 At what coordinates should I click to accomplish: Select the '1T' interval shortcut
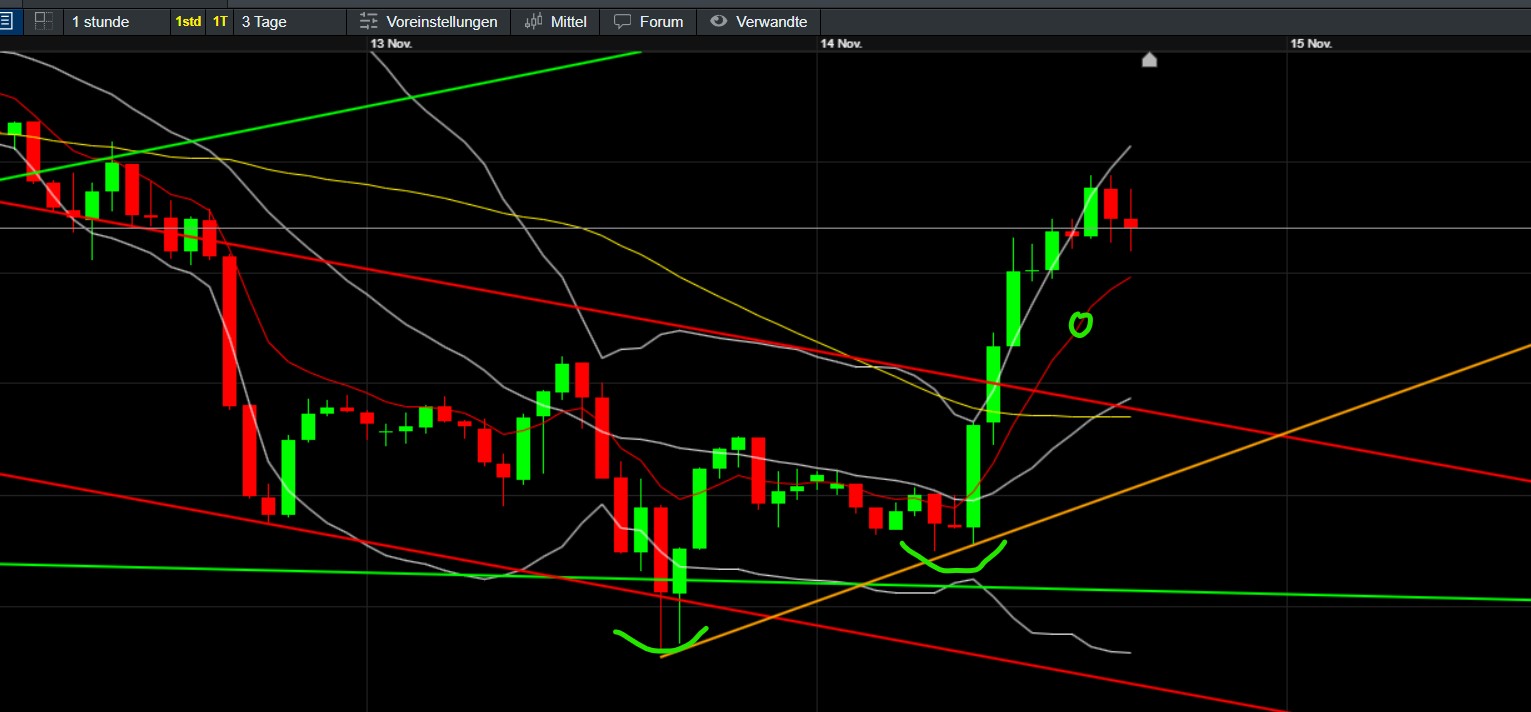(x=220, y=22)
